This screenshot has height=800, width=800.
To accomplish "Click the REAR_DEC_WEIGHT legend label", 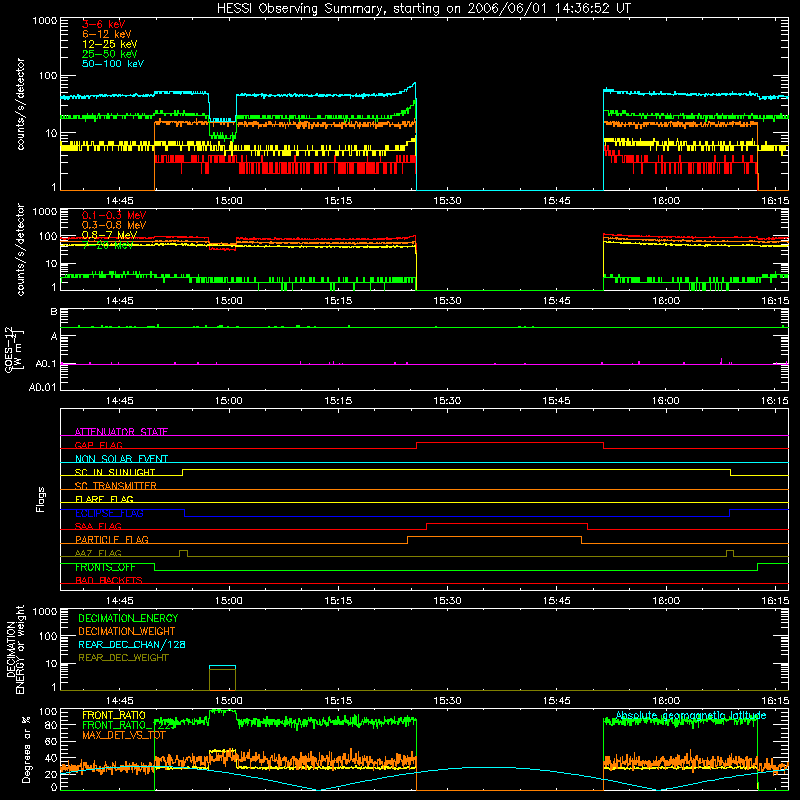I will click(123, 658).
